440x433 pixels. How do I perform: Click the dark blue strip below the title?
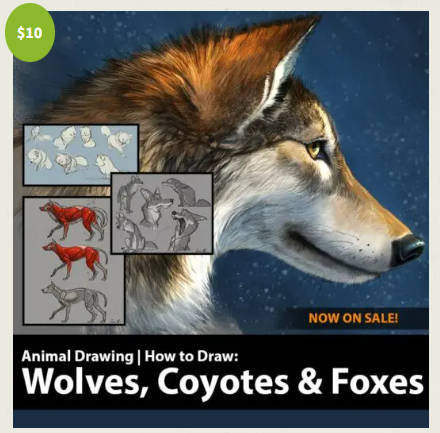point(221,419)
